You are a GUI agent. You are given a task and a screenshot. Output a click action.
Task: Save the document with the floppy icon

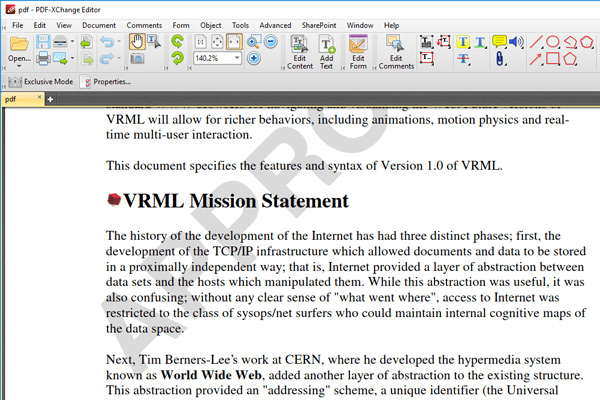click(x=43, y=42)
